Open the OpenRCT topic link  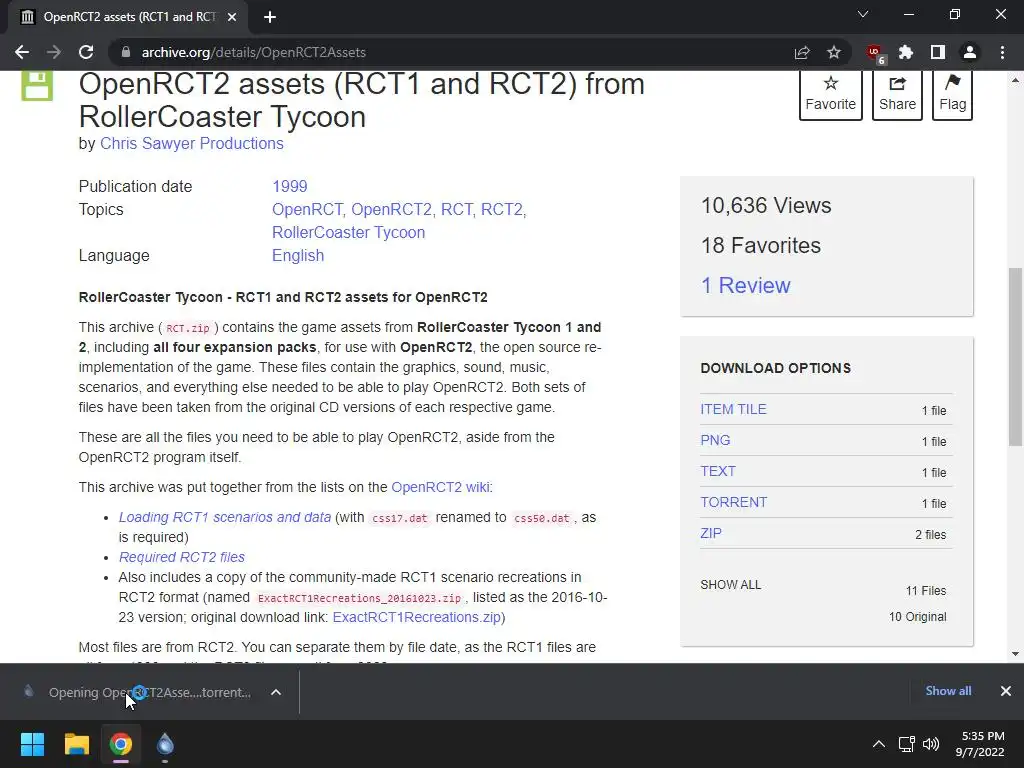[x=308, y=209]
